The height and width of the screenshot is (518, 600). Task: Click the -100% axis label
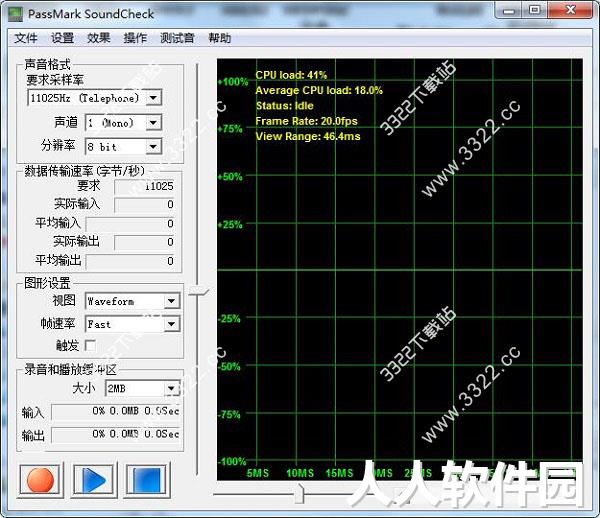232,461
